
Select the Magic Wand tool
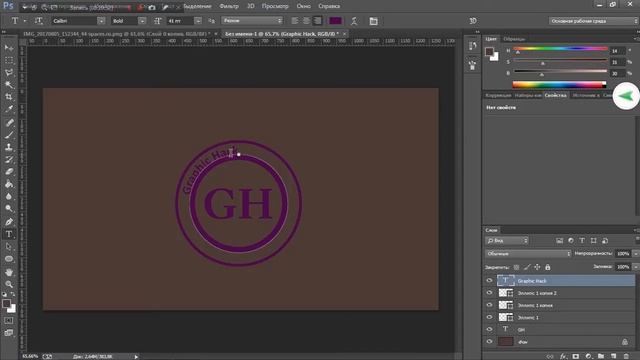9,85
